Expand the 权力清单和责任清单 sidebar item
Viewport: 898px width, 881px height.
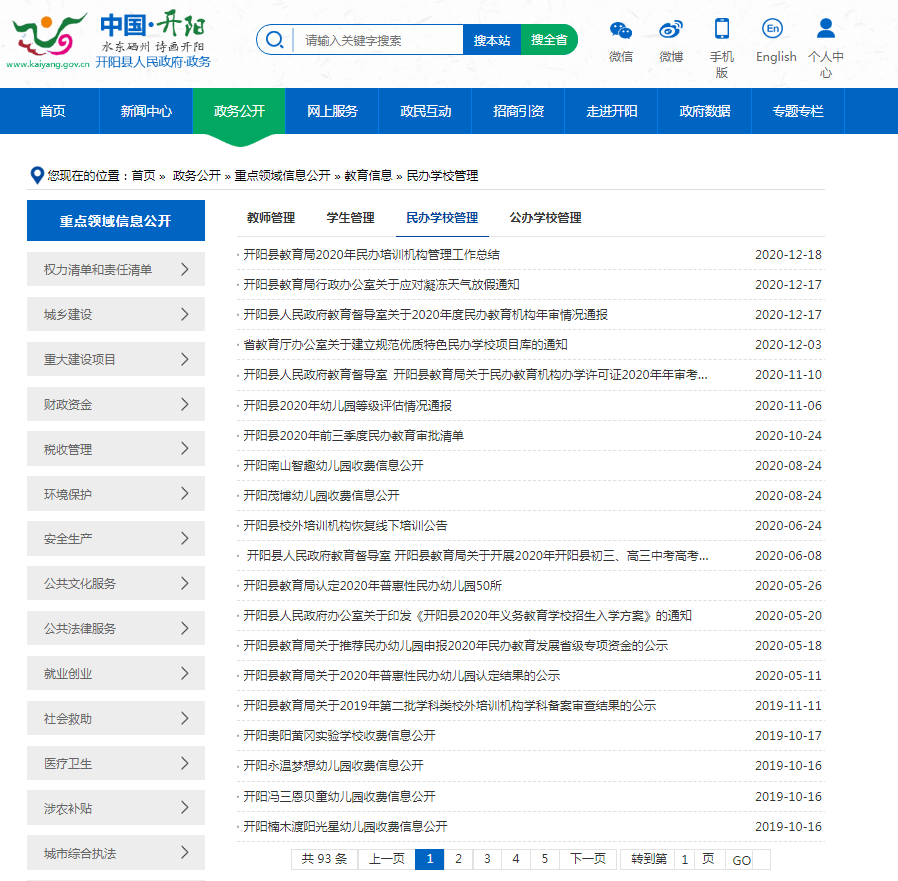(x=185, y=269)
